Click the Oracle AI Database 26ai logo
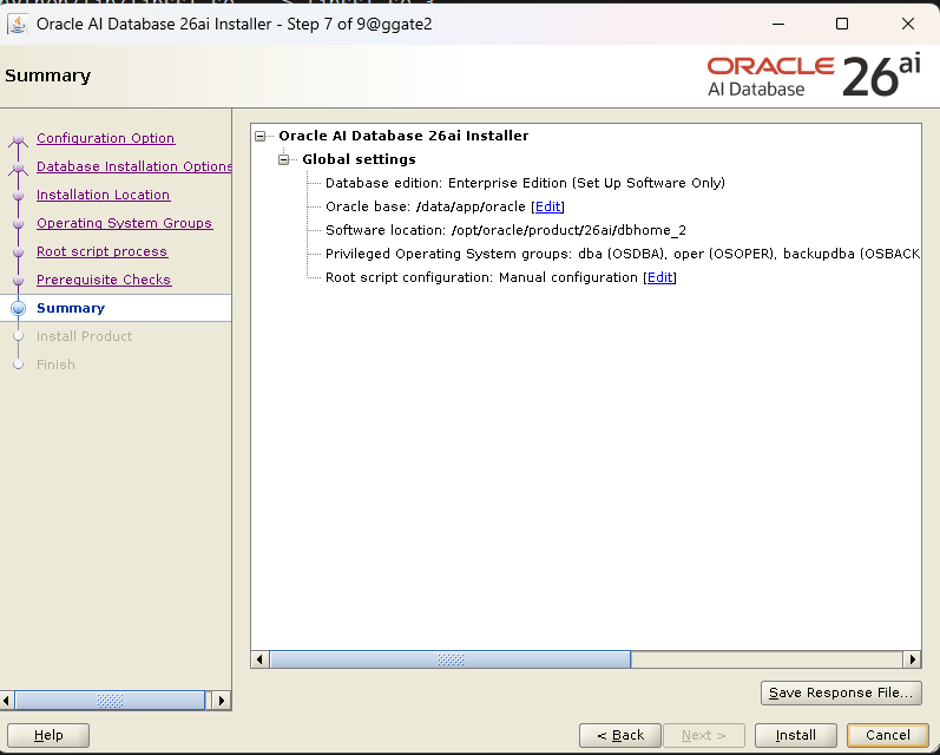Viewport: 940px width, 755px height. coord(814,76)
